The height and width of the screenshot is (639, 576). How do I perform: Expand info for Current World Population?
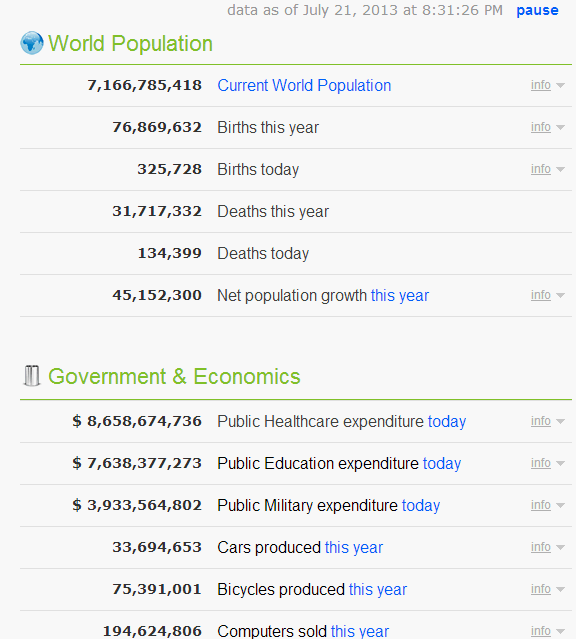[547, 85]
